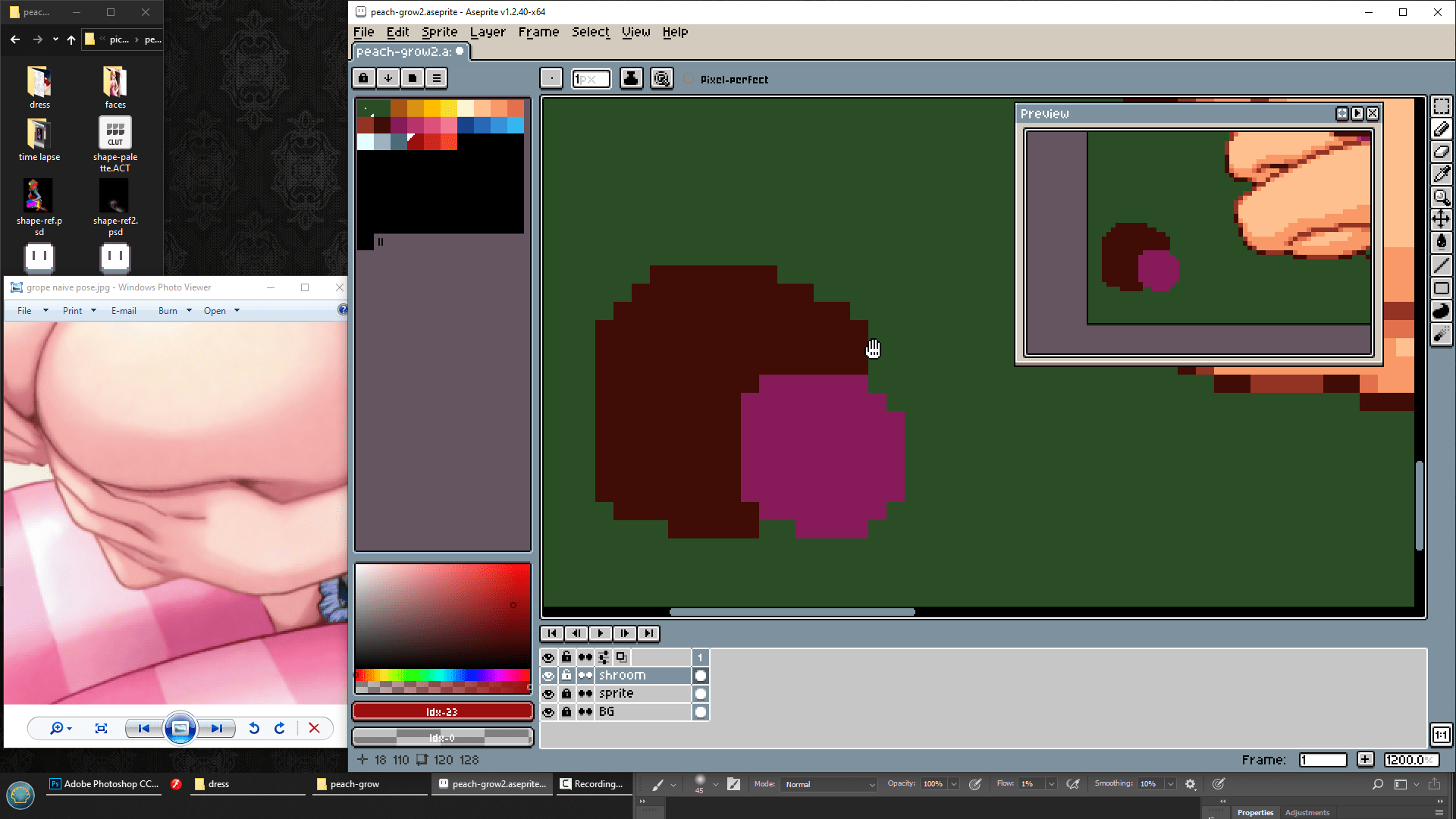
Task: Click the ink type button in context bar
Action: pos(631,78)
